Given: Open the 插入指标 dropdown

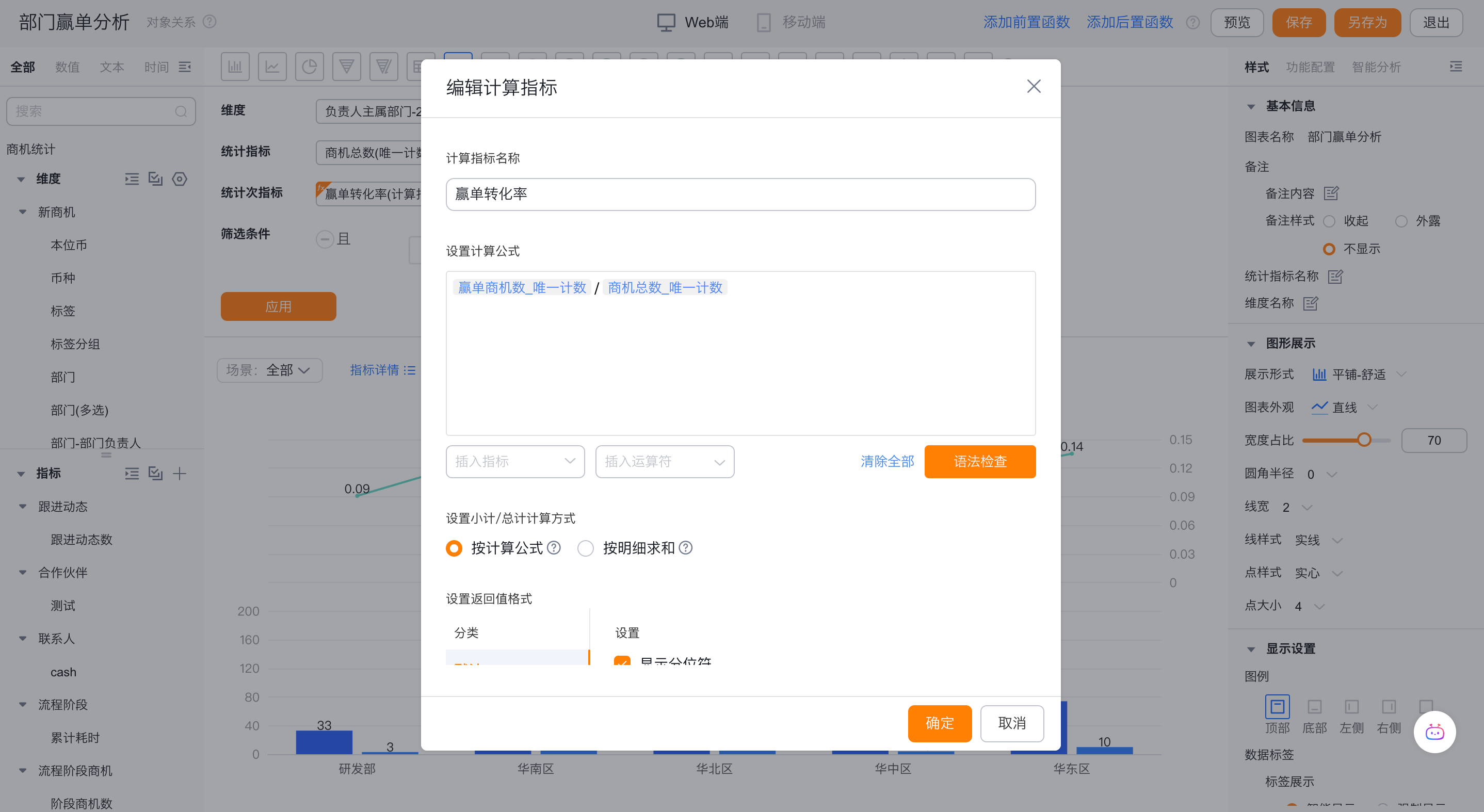Looking at the screenshot, I should (x=515, y=461).
